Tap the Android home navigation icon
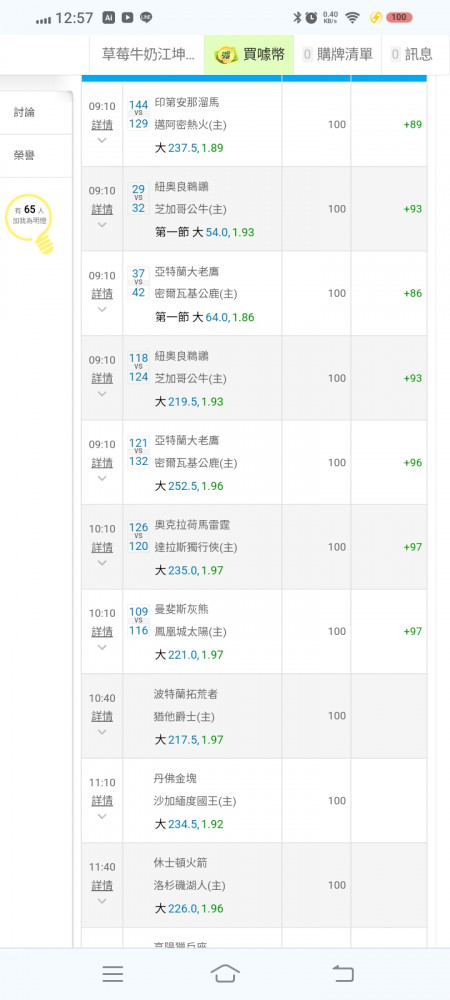This screenshot has width=450, height=1000. pos(225,973)
